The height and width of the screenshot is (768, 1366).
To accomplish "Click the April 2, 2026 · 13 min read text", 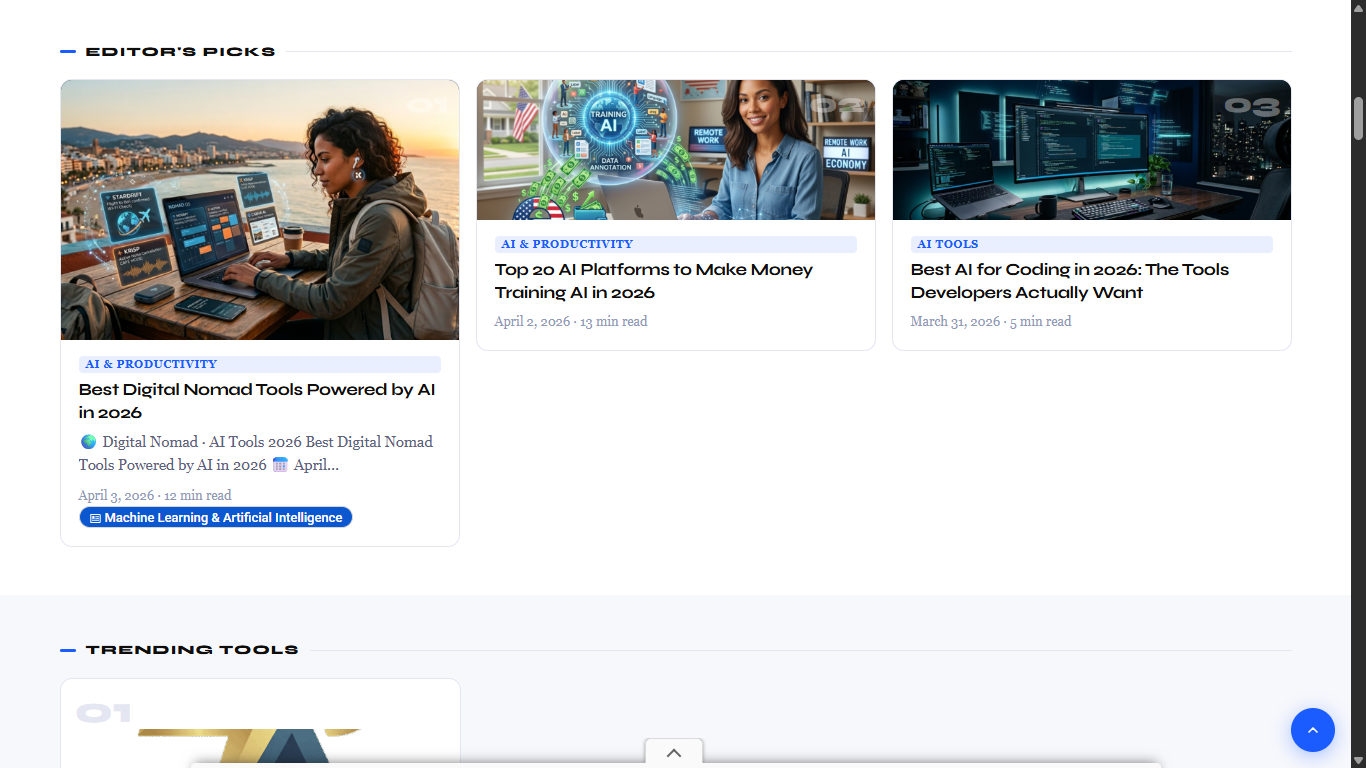I will (x=571, y=321).
